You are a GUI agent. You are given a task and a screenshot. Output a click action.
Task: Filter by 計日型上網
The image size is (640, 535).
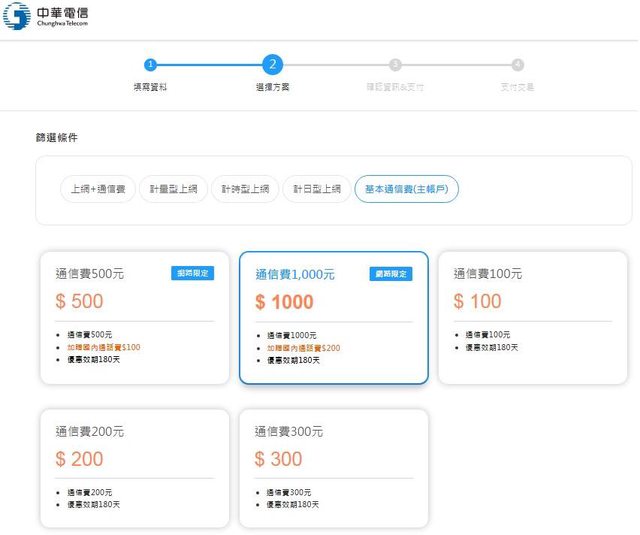point(317,189)
